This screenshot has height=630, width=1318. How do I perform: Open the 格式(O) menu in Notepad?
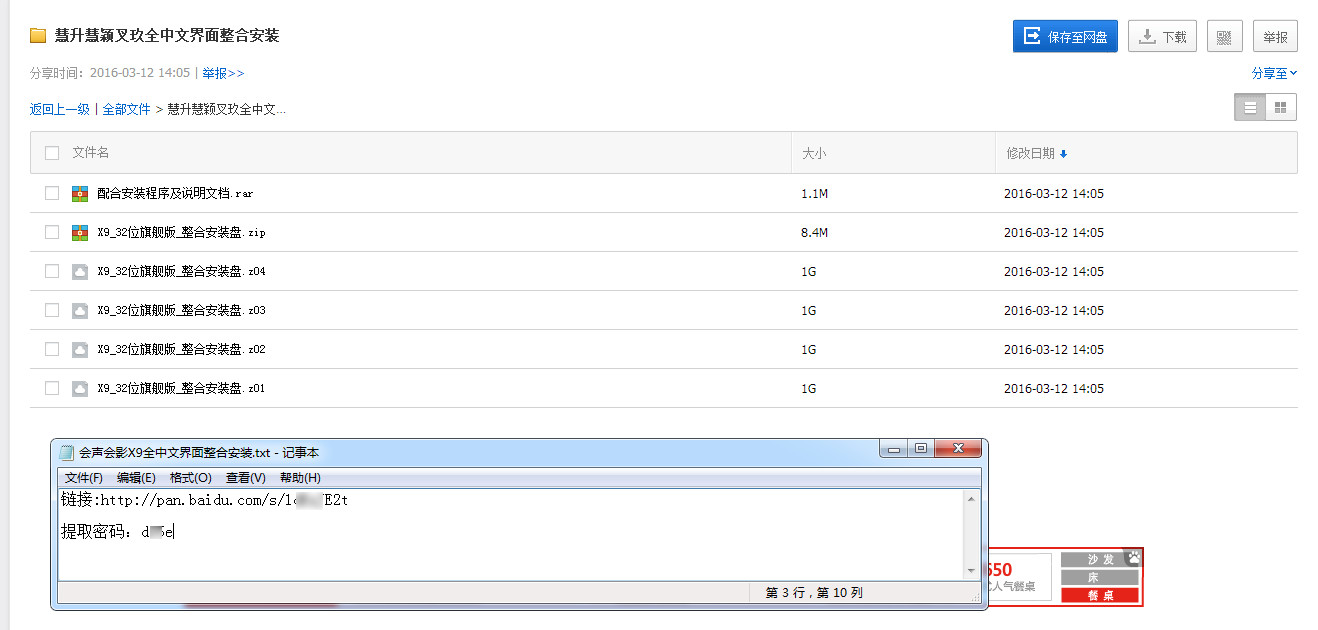pyautogui.click(x=190, y=478)
